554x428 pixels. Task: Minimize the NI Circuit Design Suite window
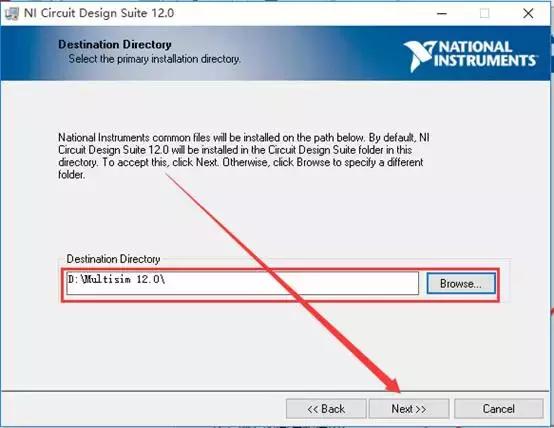point(442,13)
